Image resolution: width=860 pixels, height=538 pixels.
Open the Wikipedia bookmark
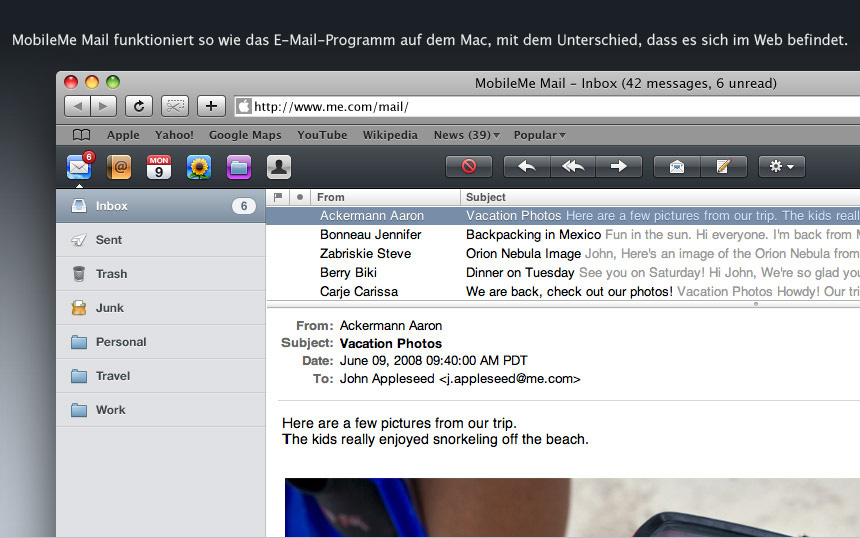(x=390, y=135)
